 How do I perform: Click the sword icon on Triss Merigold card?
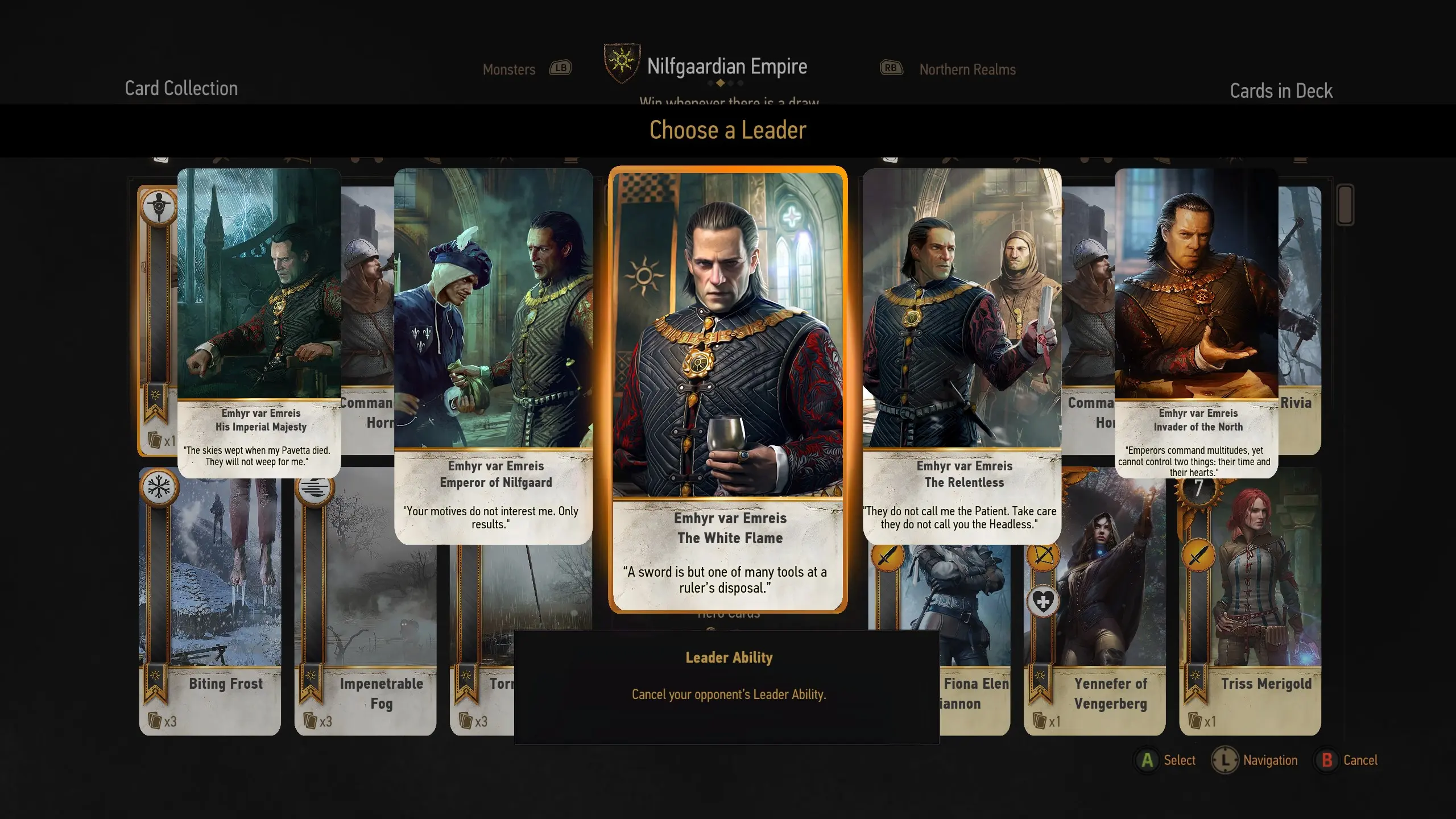[1198, 556]
